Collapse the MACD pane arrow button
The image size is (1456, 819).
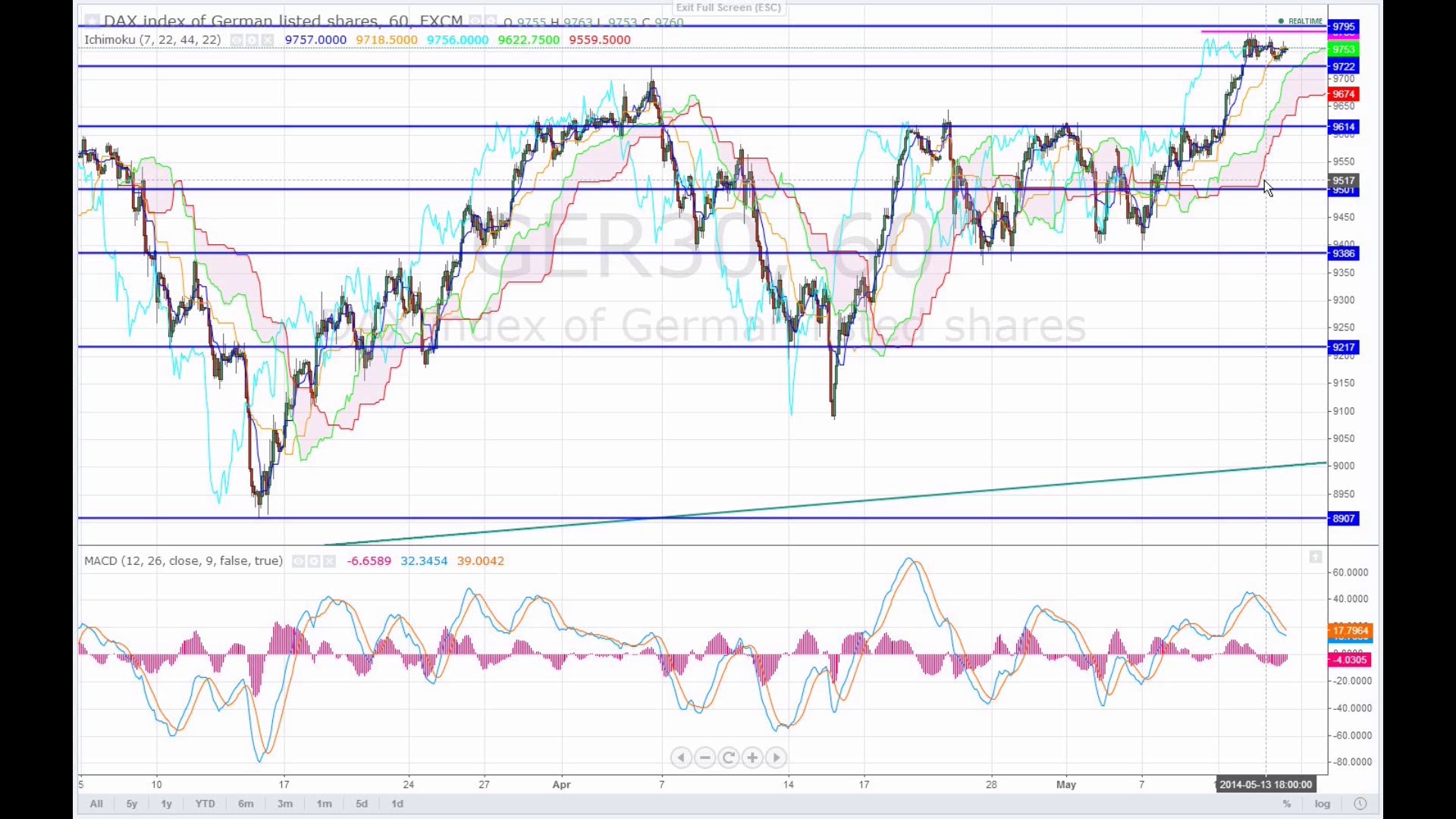[1316, 557]
